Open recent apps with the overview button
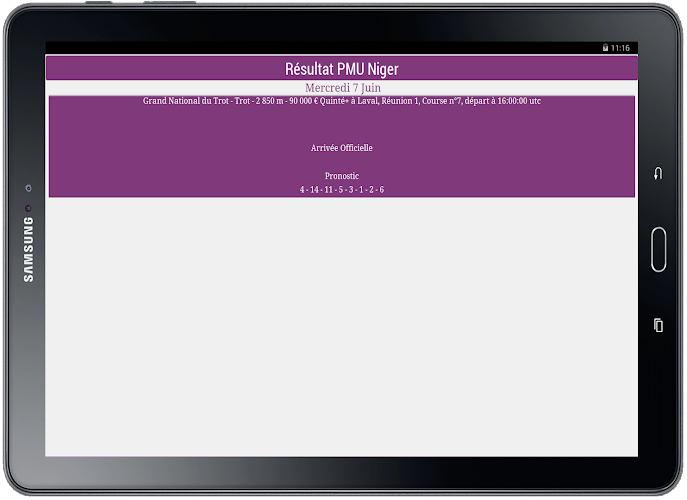 pos(658,325)
